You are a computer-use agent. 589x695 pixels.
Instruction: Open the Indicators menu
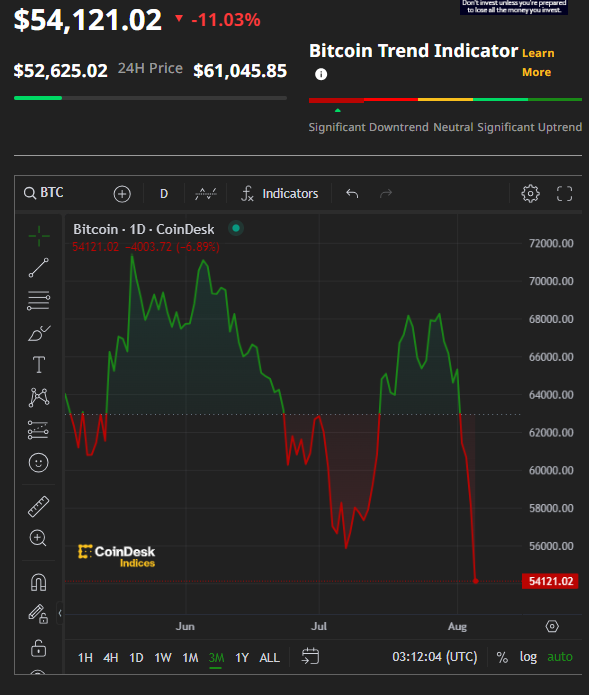[x=280, y=194]
